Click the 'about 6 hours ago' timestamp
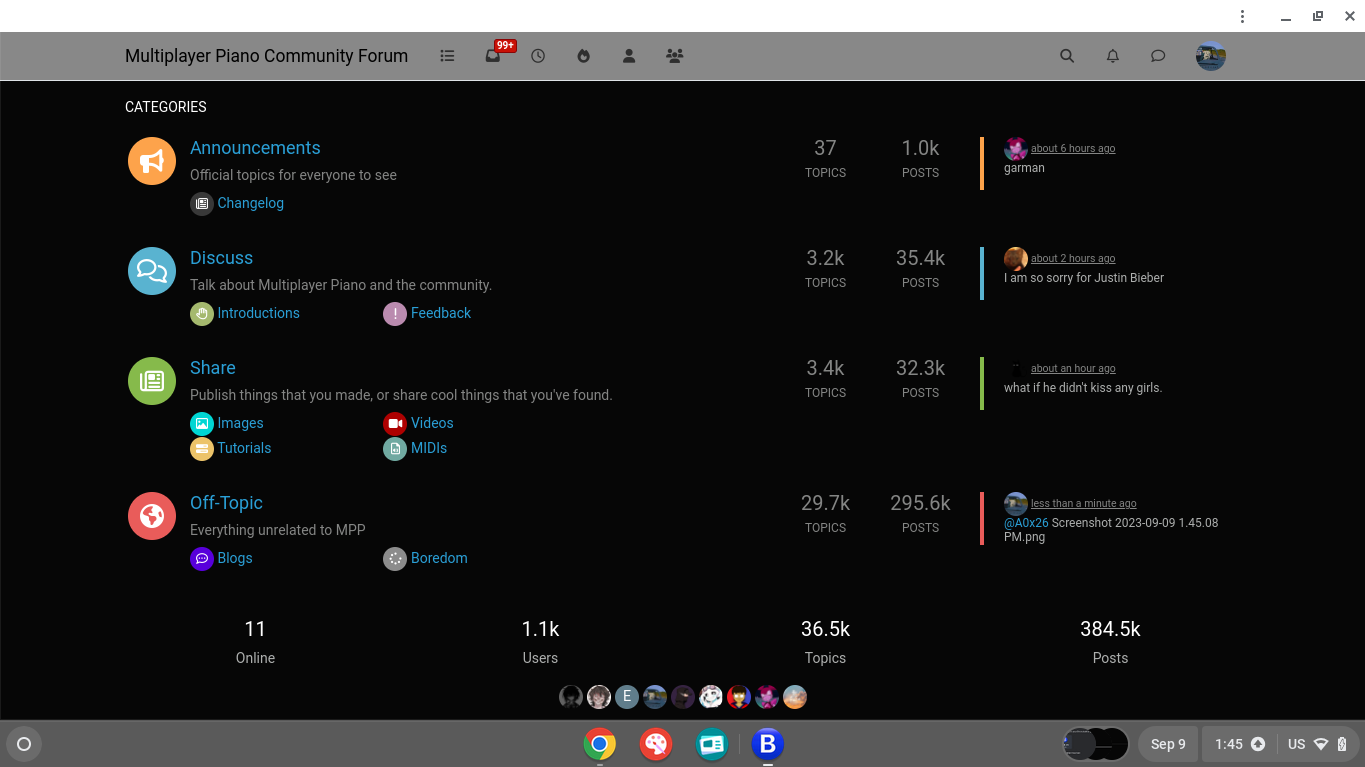This screenshot has height=767, width=1365. 1073,148
